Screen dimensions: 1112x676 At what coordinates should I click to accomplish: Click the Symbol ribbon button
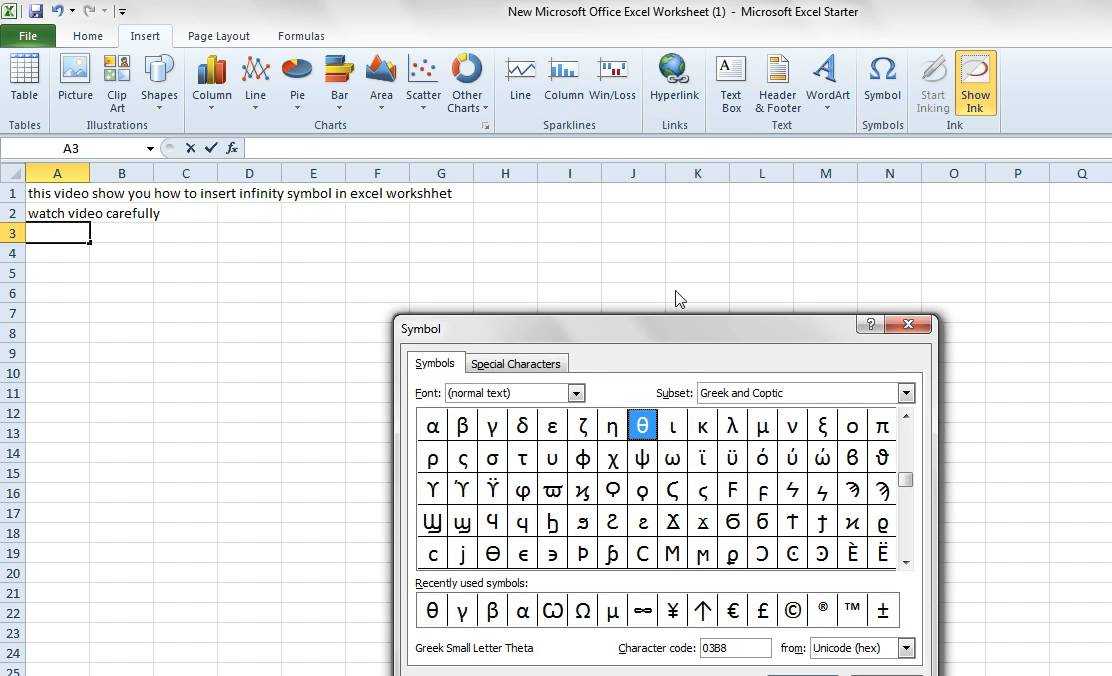pos(882,78)
